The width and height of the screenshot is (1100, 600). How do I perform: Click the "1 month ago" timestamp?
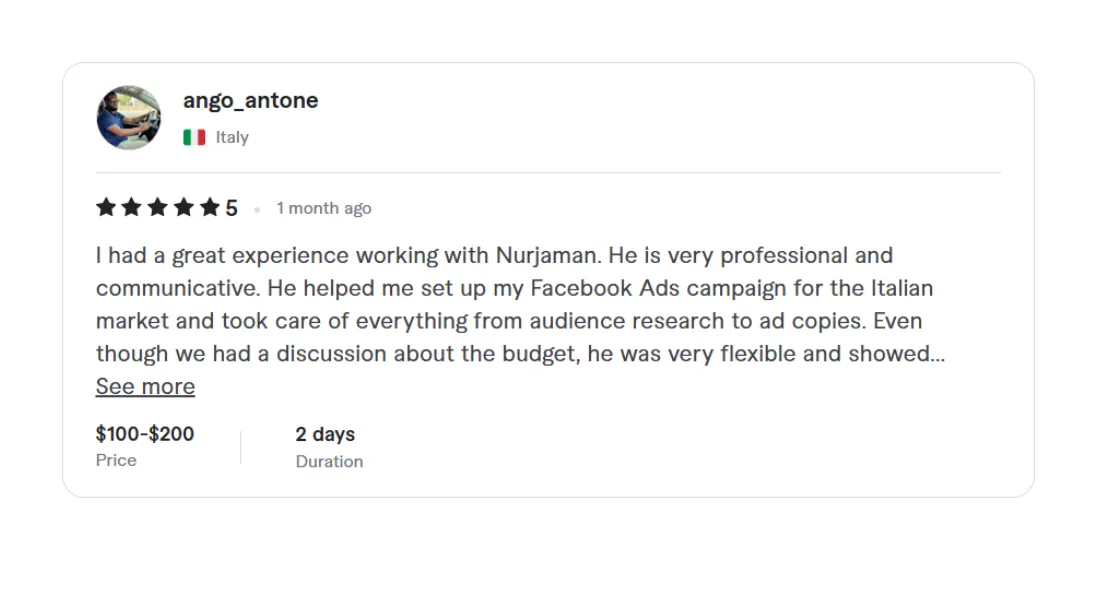tap(324, 208)
